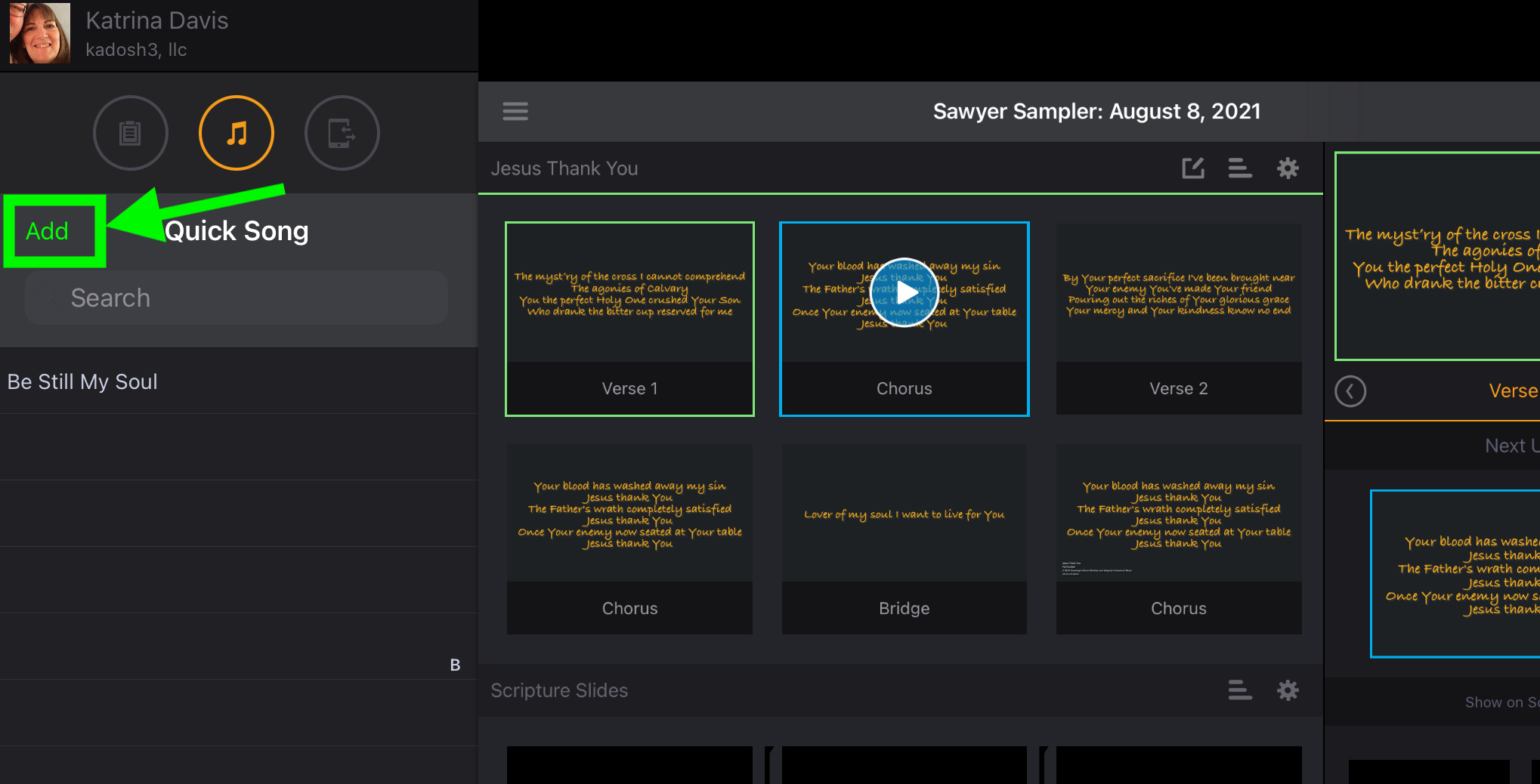Select the last Chorus slide with credits
1540x784 pixels.
[x=1179, y=539]
